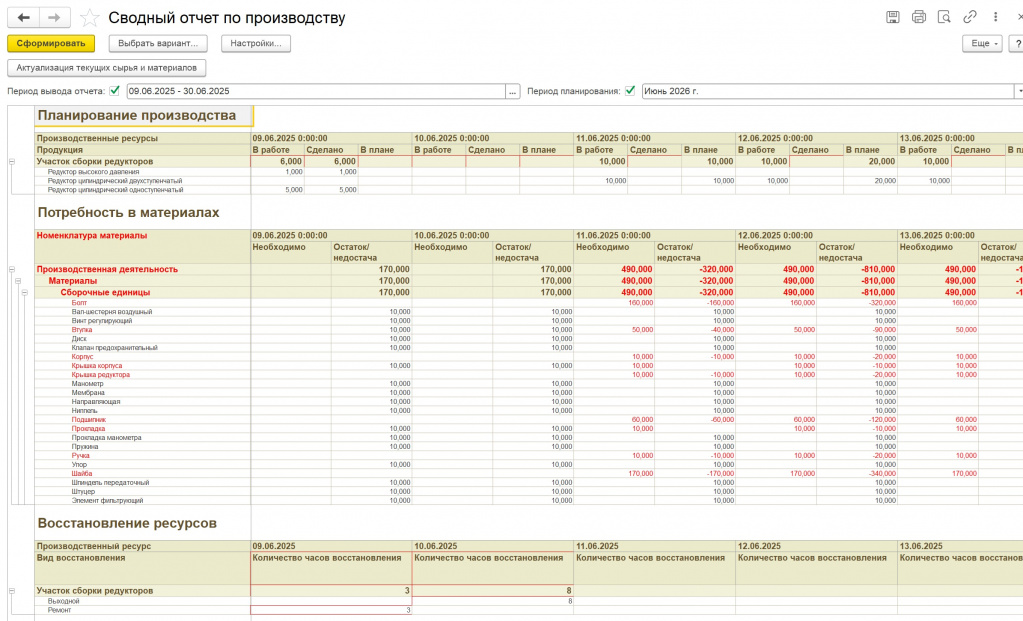Viewport: 1023px width, 621px height.
Task: Select the 'Подшипник' material row
Action: click(x=143, y=420)
